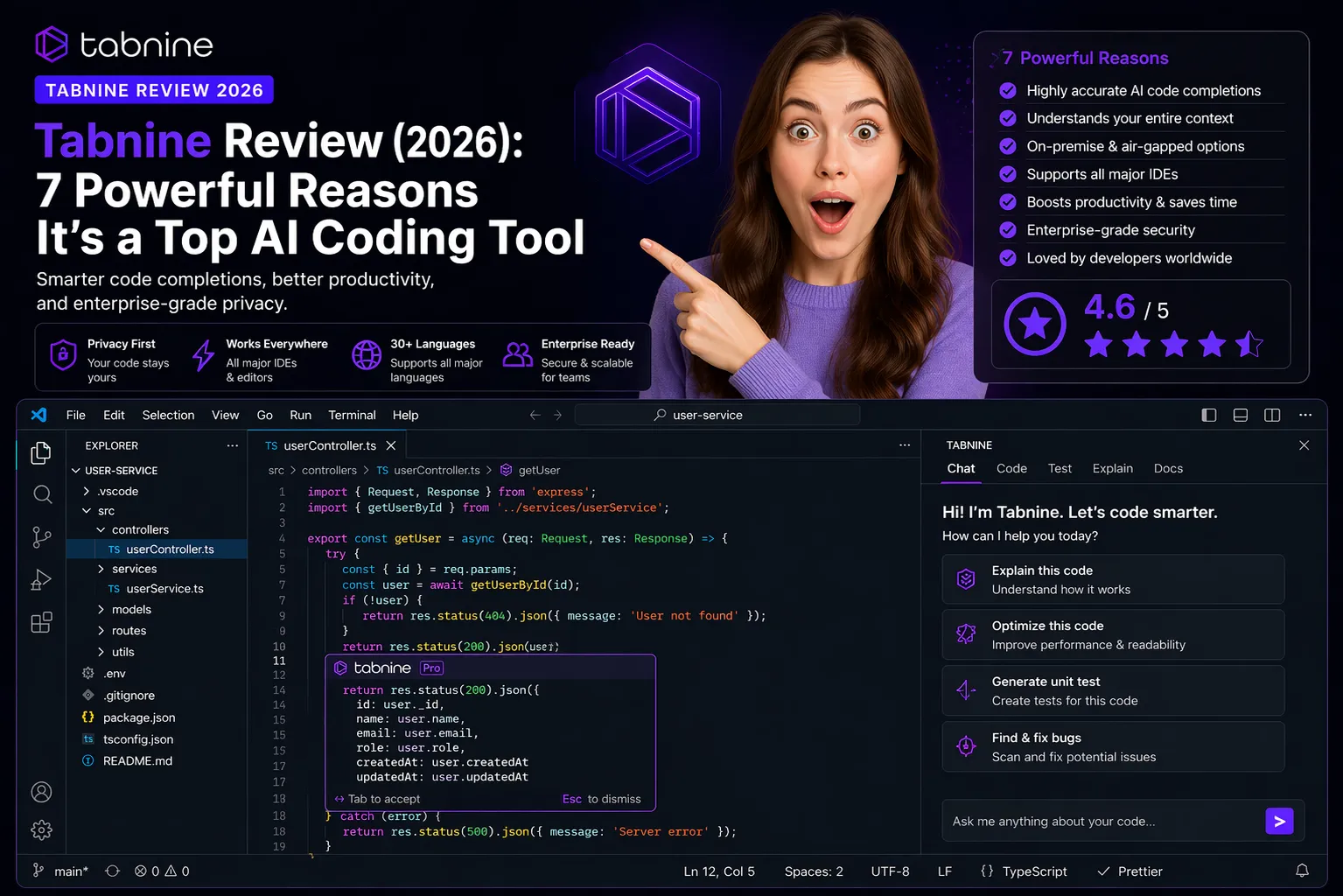Click the Pro badge in suggestion popup
This screenshot has height=896, width=1343.
(x=431, y=668)
